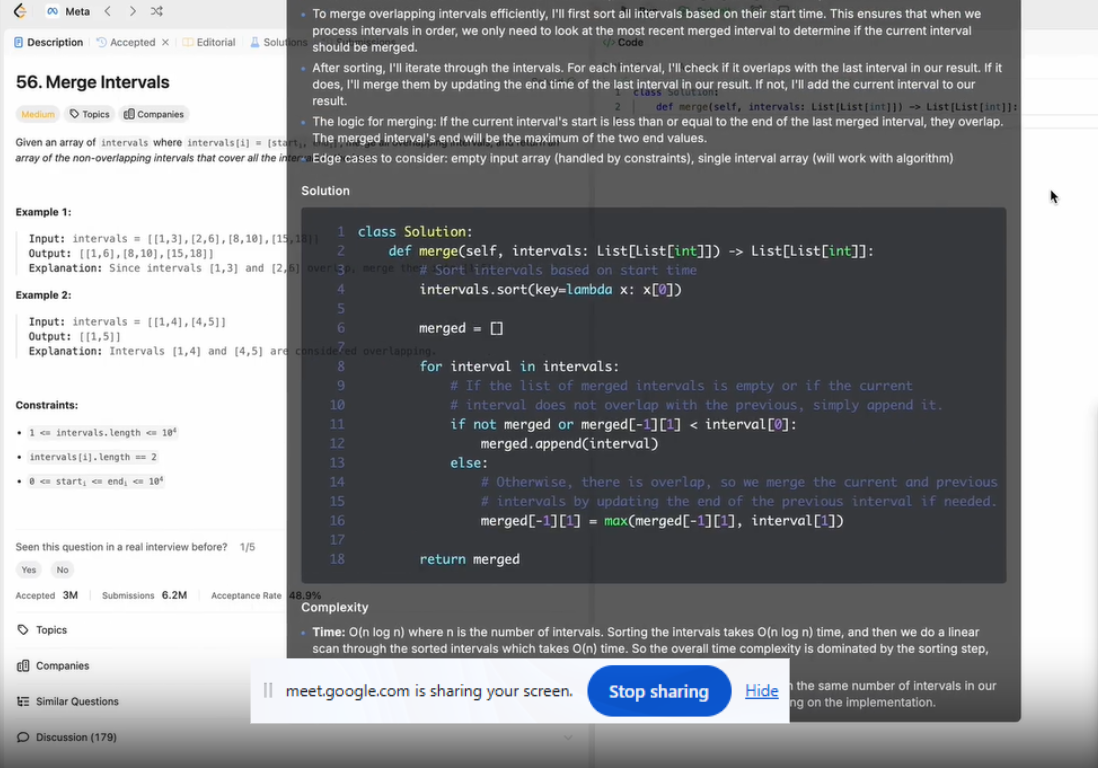Click the 'return merged' code line
1098x768 pixels.
(469, 559)
